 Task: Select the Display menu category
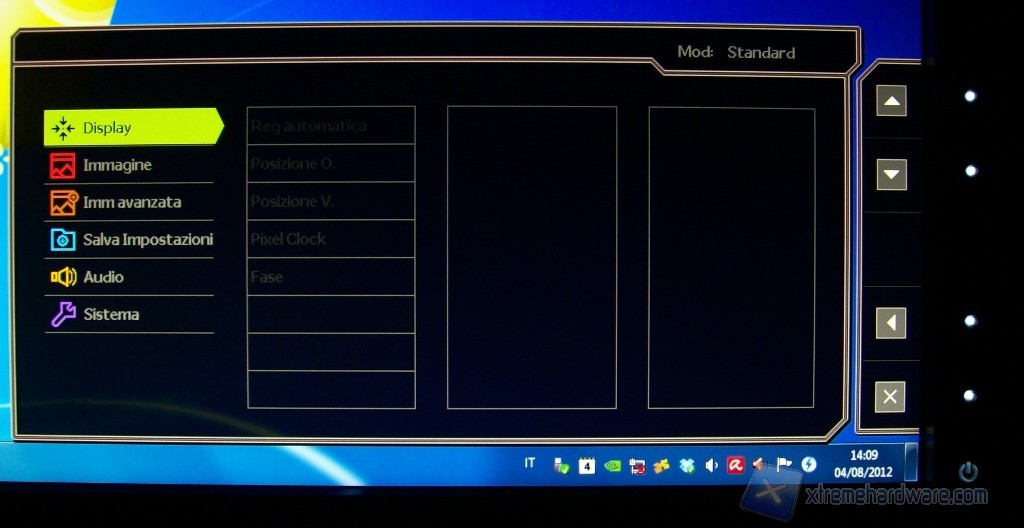click(x=130, y=127)
